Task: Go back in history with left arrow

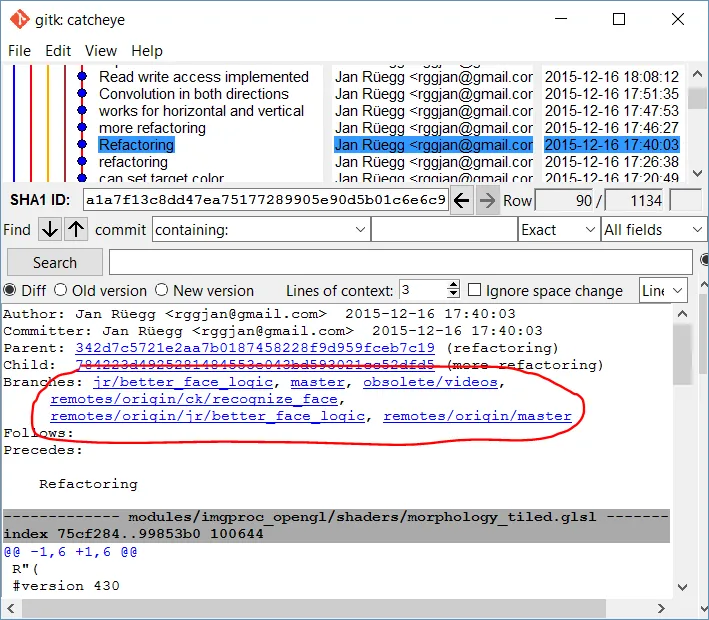Action: point(461,200)
